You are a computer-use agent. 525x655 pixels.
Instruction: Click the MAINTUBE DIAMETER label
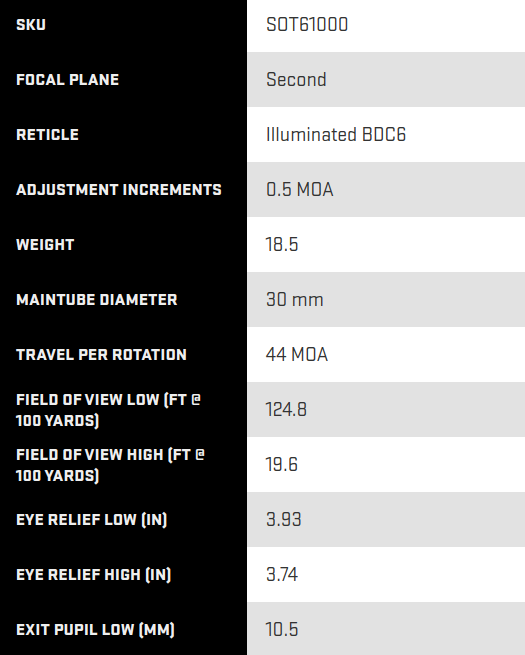tap(97, 300)
